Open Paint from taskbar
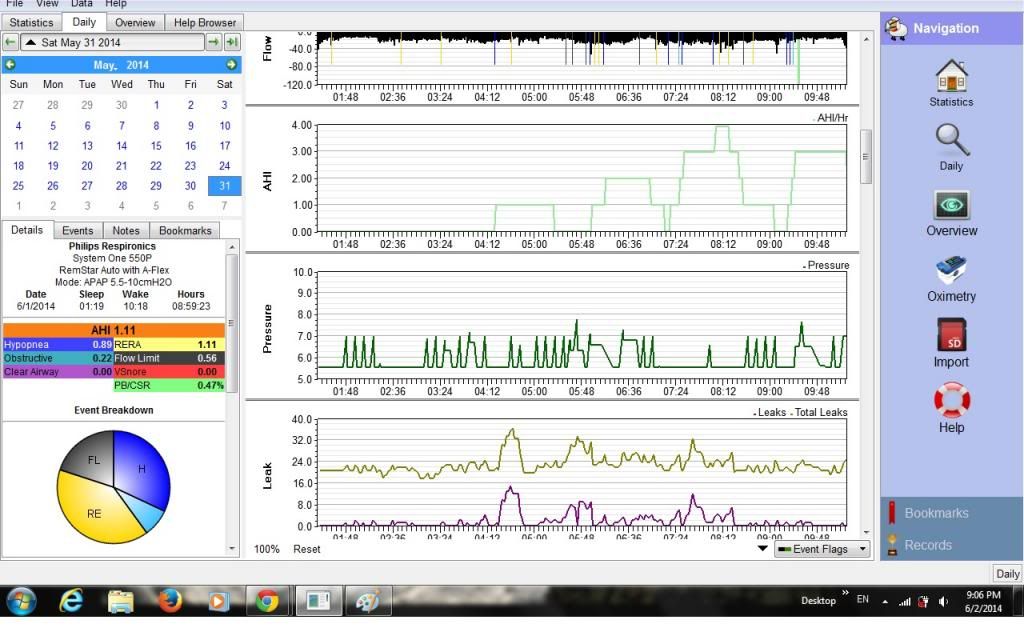 (x=368, y=601)
